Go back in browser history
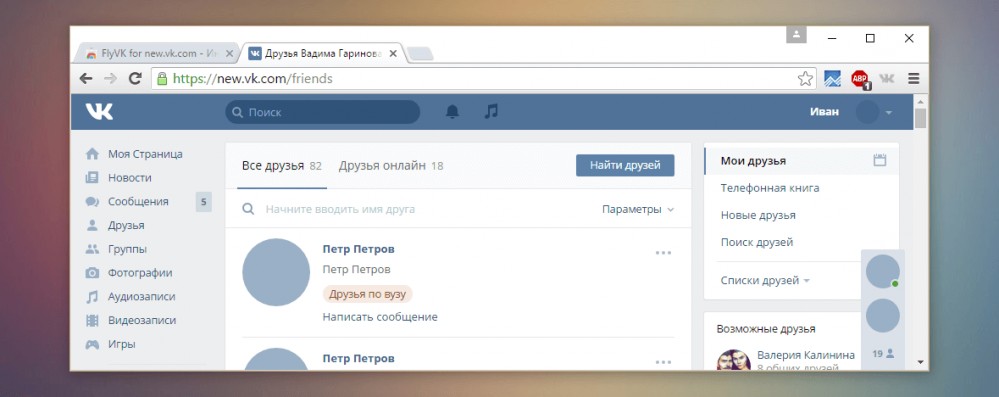This screenshot has height=397, width=999. (86, 78)
